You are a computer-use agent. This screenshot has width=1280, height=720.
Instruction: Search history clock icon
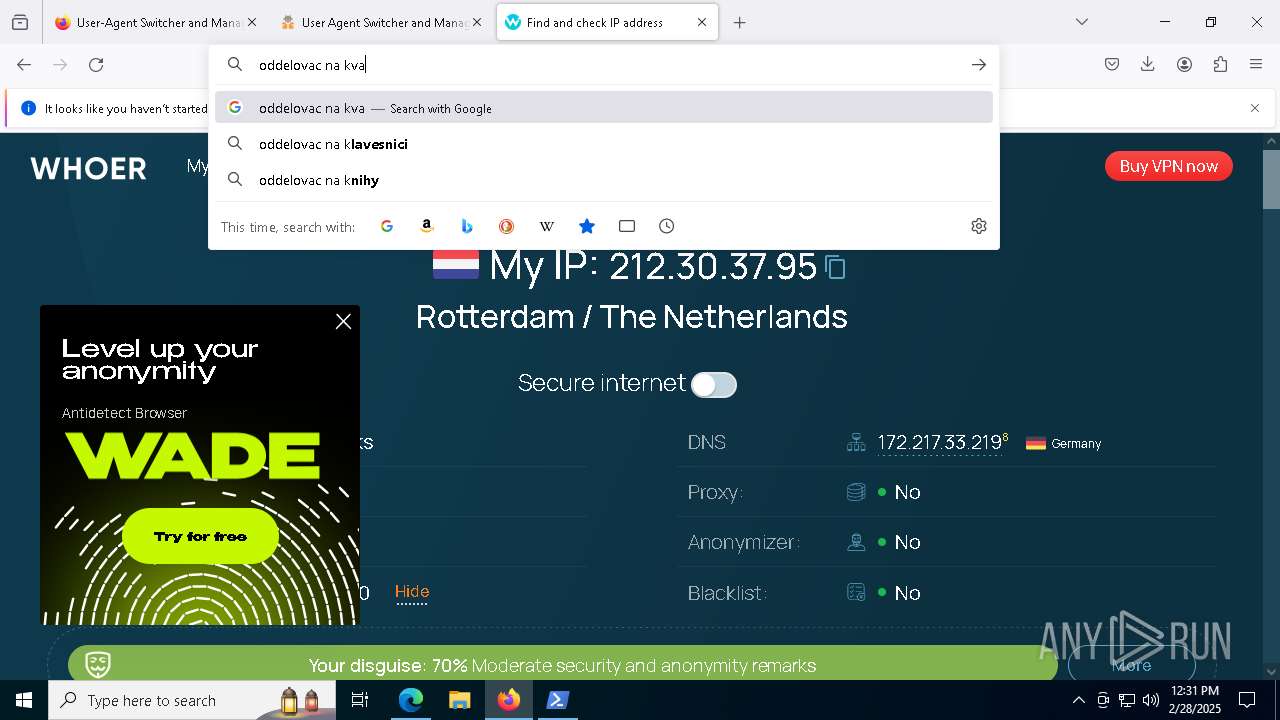667,226
